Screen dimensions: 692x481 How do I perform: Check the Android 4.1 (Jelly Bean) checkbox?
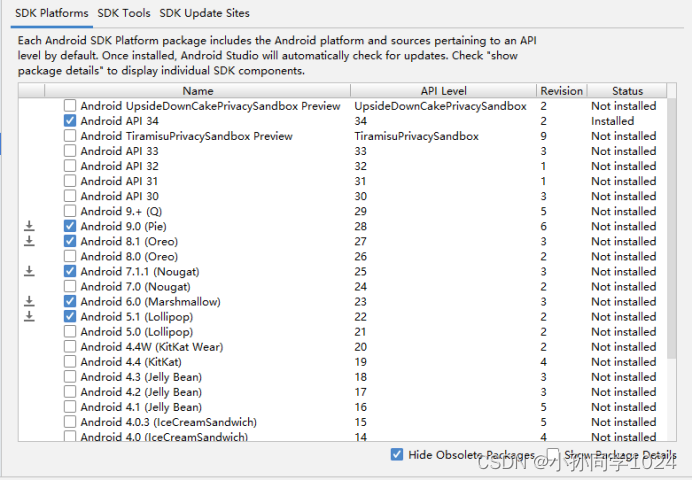pyautogui.click(x=70, y=406)
